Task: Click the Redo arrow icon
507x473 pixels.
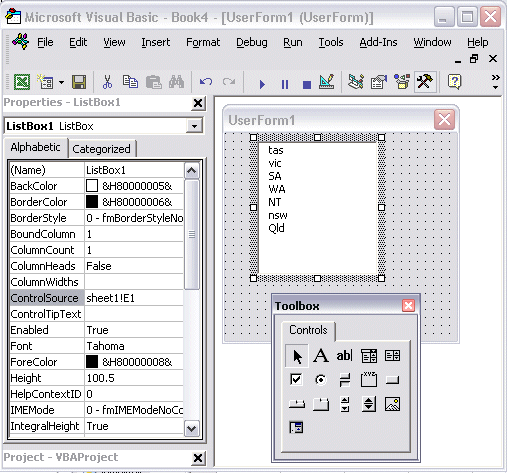Action: [229, 82]
